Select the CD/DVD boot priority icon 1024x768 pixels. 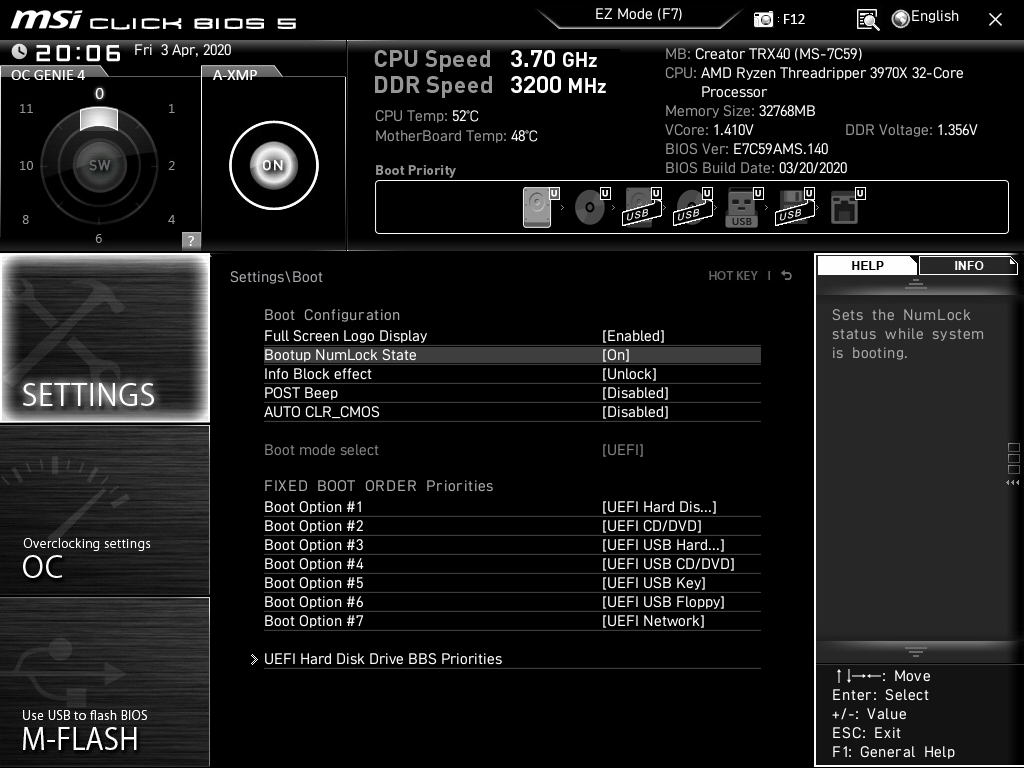point(592,207)
